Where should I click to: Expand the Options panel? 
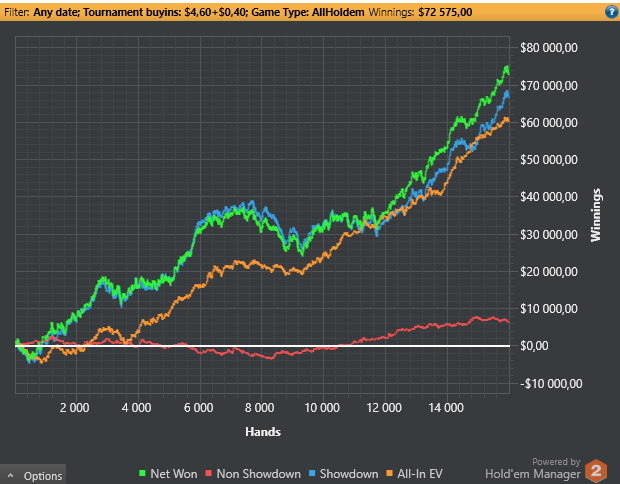[33, 475]
